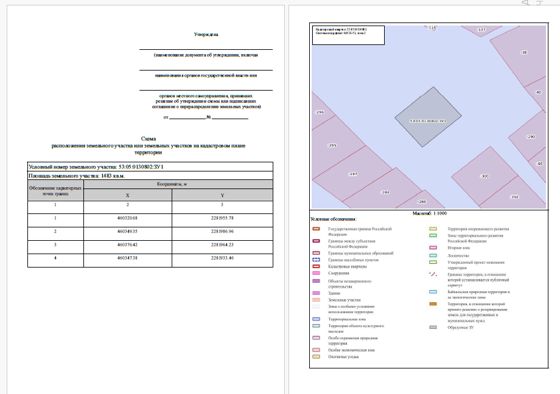The height and width of the screenshot is (394, 560).
Task: Click the dashed blue "Границы населённых пунктов" legend symbol
Action: click(x=316, y=260)
